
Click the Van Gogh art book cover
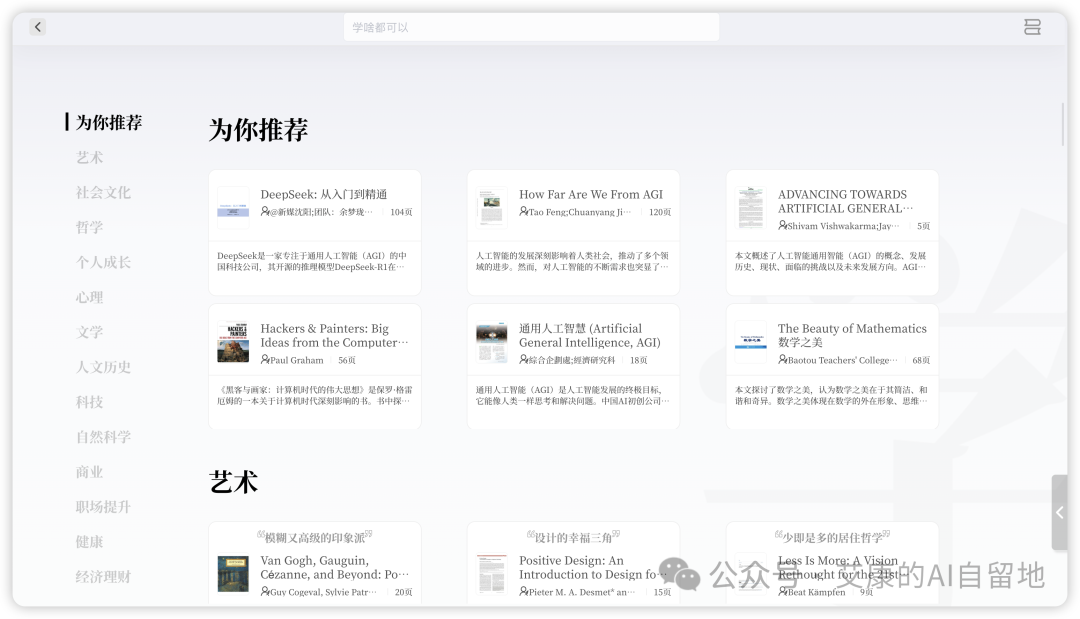[x=232, y=573]
